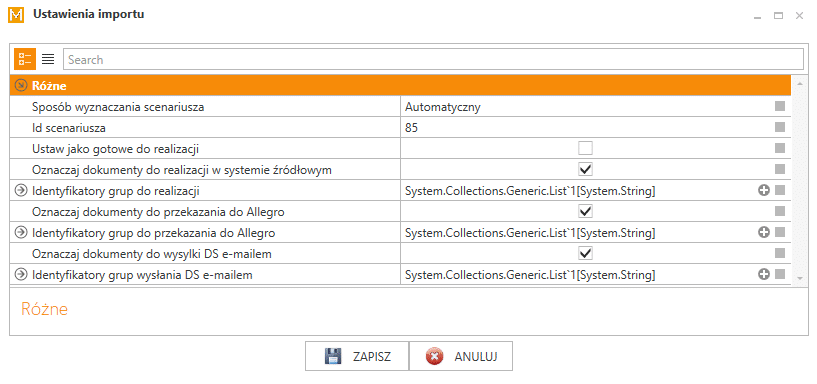Switch to alphabetical list view icon
Screen dimensions: 817x384
pyautogui.click(x=48, y=59)
